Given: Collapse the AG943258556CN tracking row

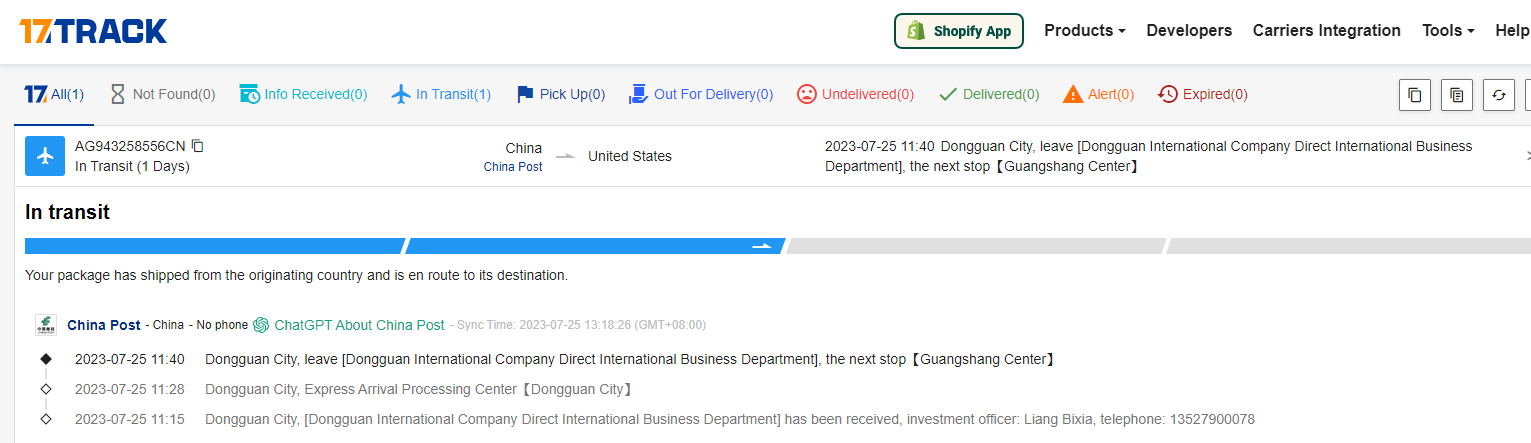Looking at the screenshot, I should point(1527,156).
